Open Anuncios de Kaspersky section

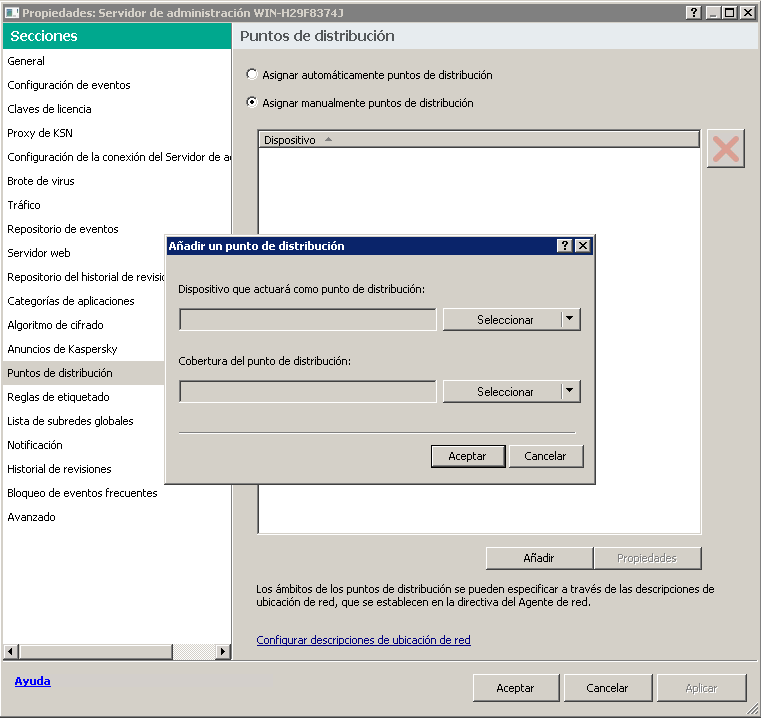[x=83, y=349]
